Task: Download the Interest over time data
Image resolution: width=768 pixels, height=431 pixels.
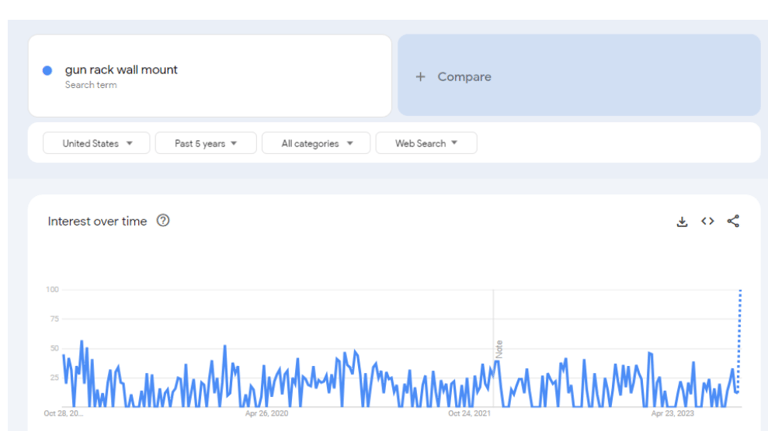Action: coord(682,221)
